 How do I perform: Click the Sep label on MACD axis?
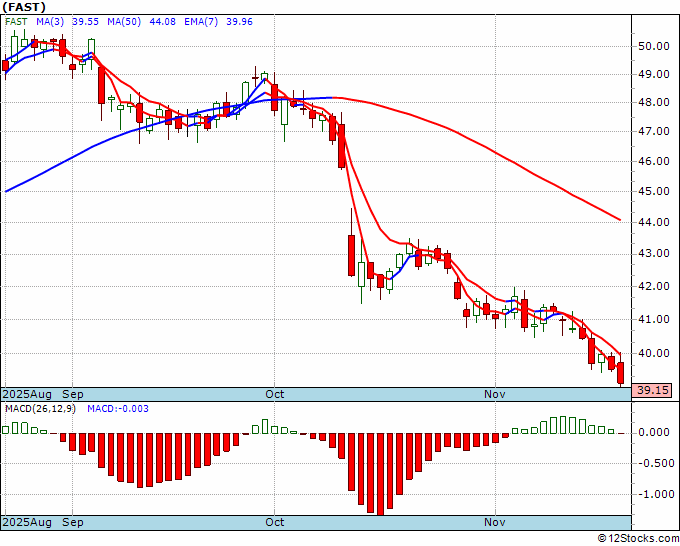pyautogui.click(x=72, y=522)
